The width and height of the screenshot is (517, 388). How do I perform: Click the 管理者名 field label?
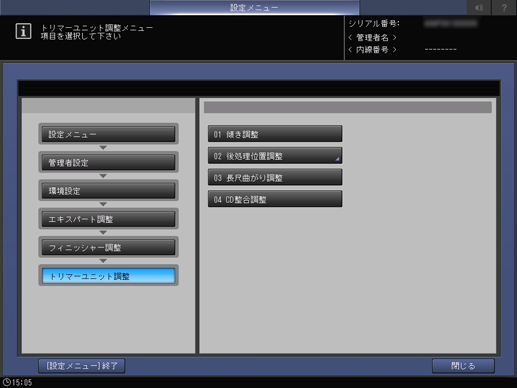[x=372, y=37]
